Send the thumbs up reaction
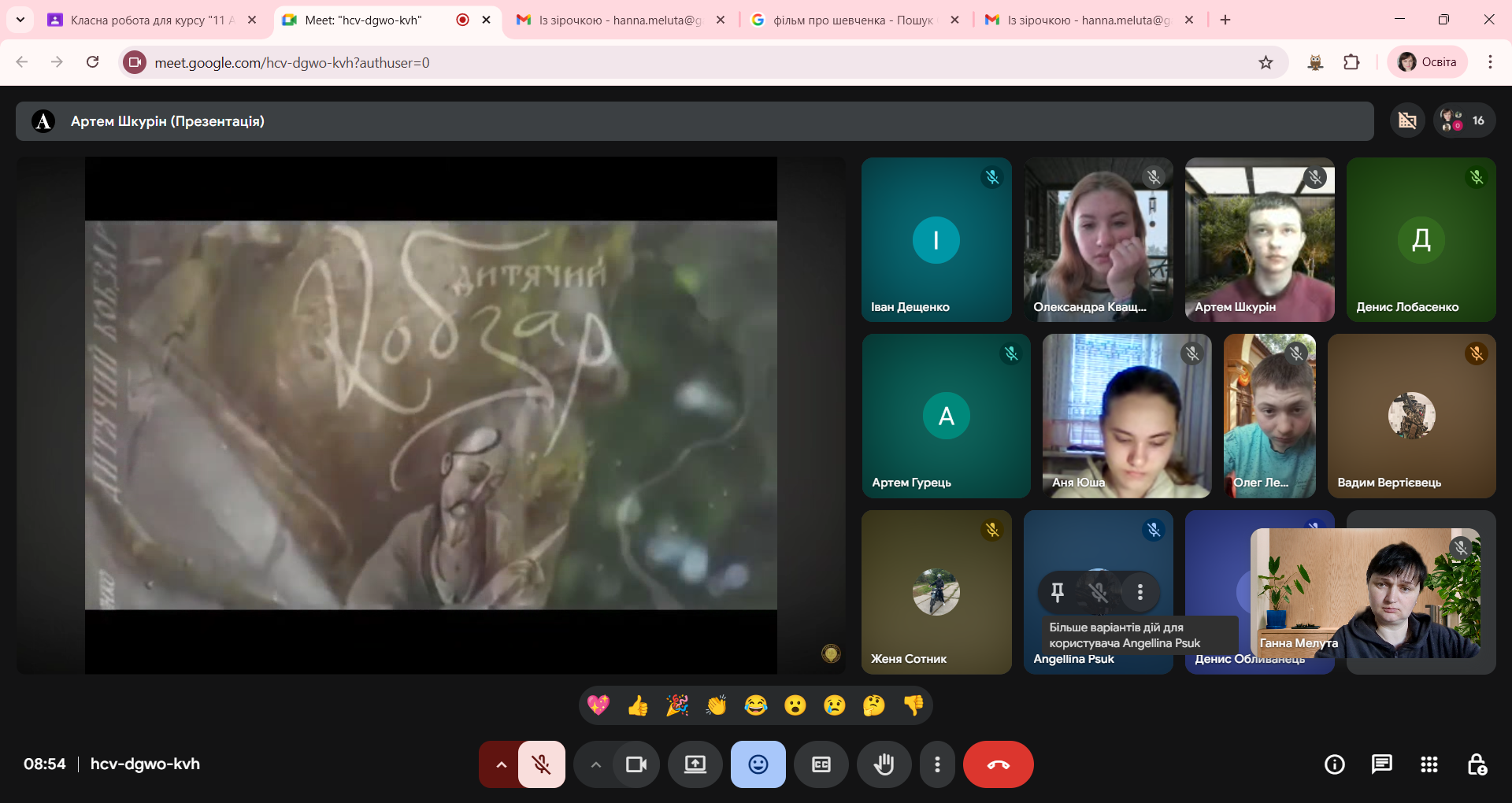 tap(638, 705)
